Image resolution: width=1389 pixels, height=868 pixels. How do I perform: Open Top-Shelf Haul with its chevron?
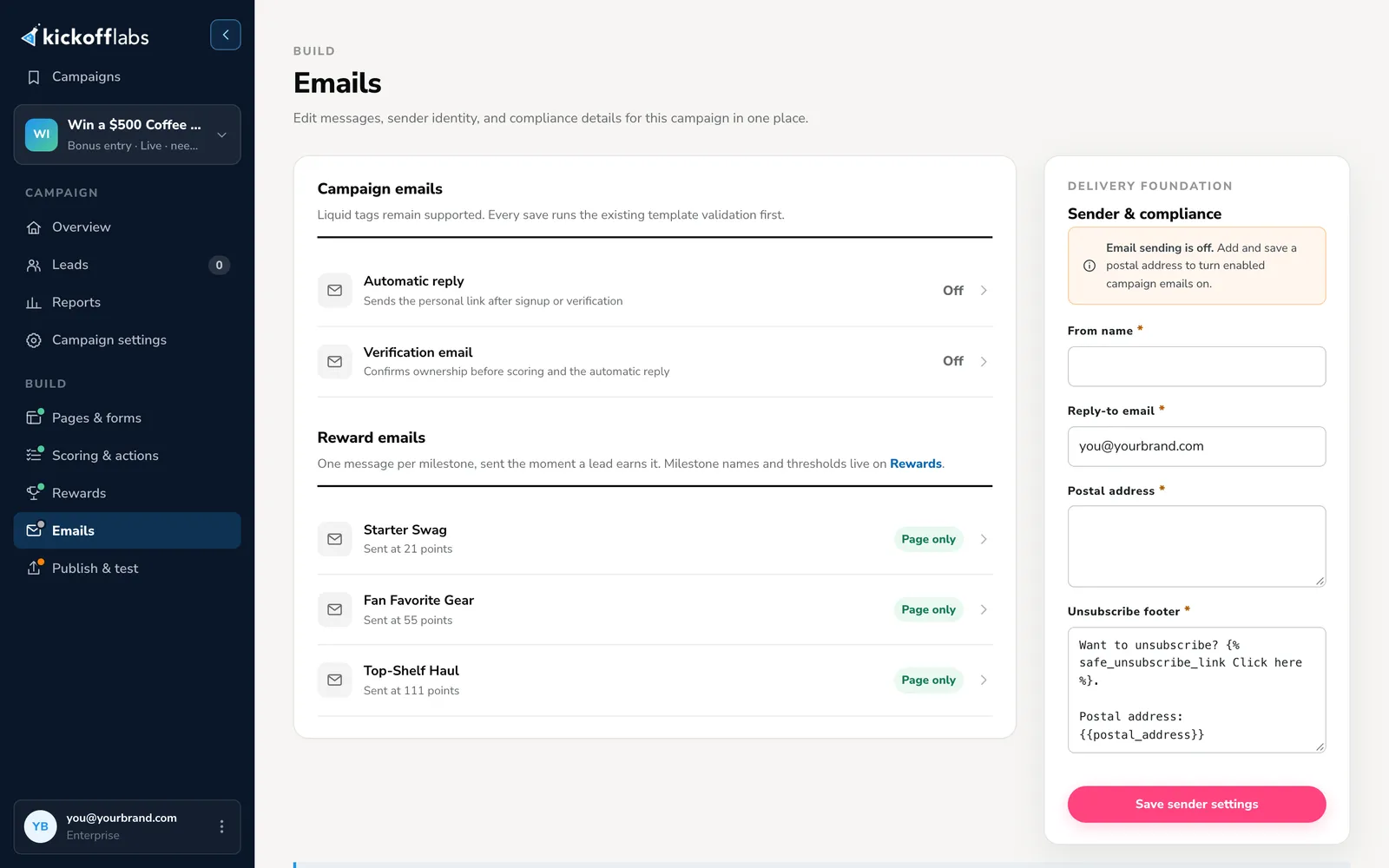(984, 680)
